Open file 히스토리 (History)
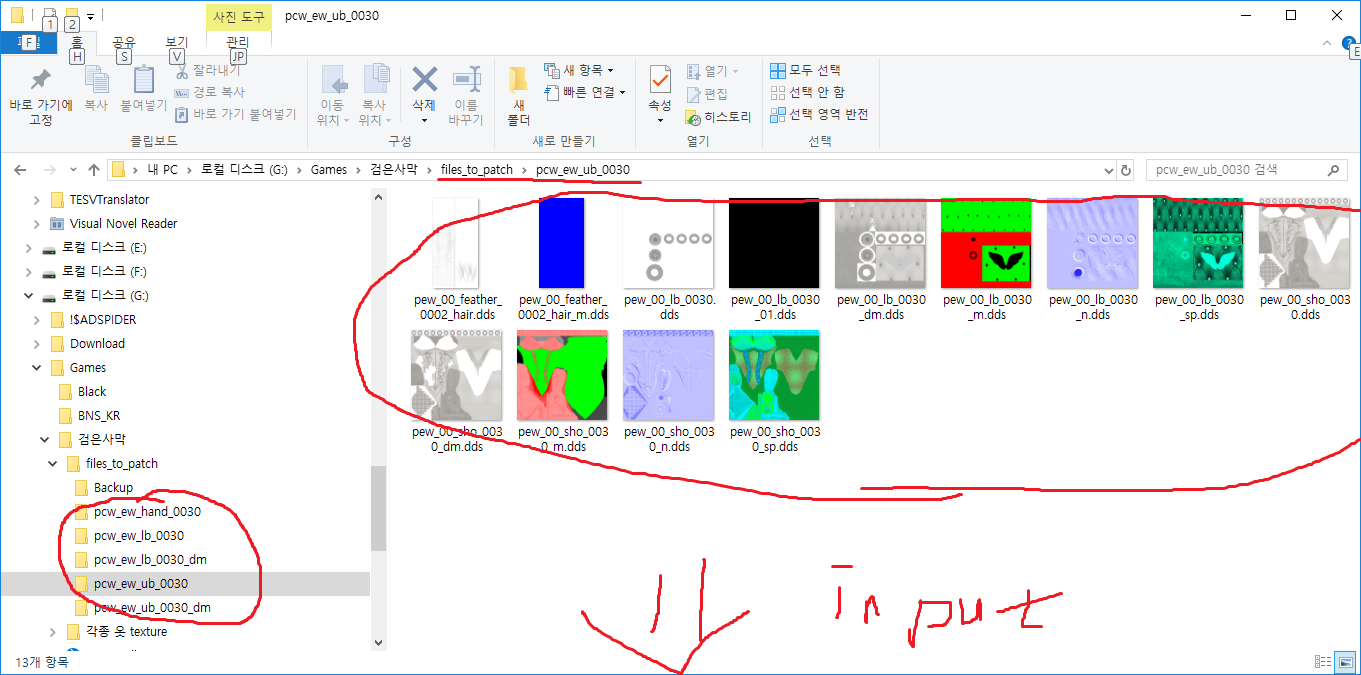This screenshot has width=1361, height=675. tap(717, 114)
